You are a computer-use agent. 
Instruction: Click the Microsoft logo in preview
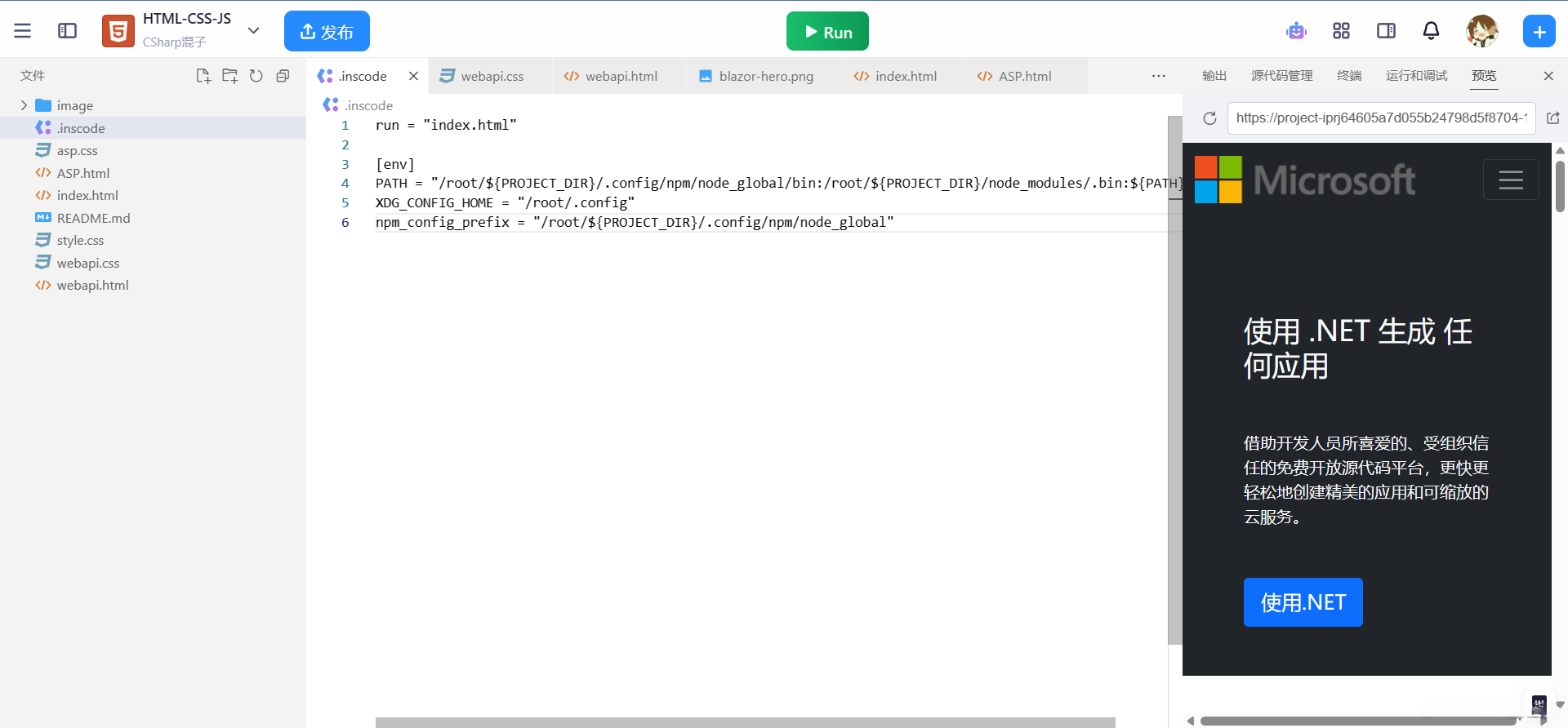[1304, 180]
